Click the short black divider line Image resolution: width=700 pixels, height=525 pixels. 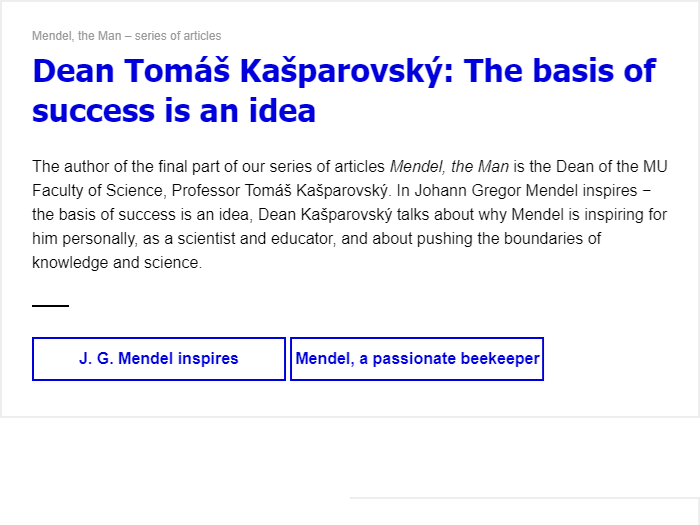(50, 305)
